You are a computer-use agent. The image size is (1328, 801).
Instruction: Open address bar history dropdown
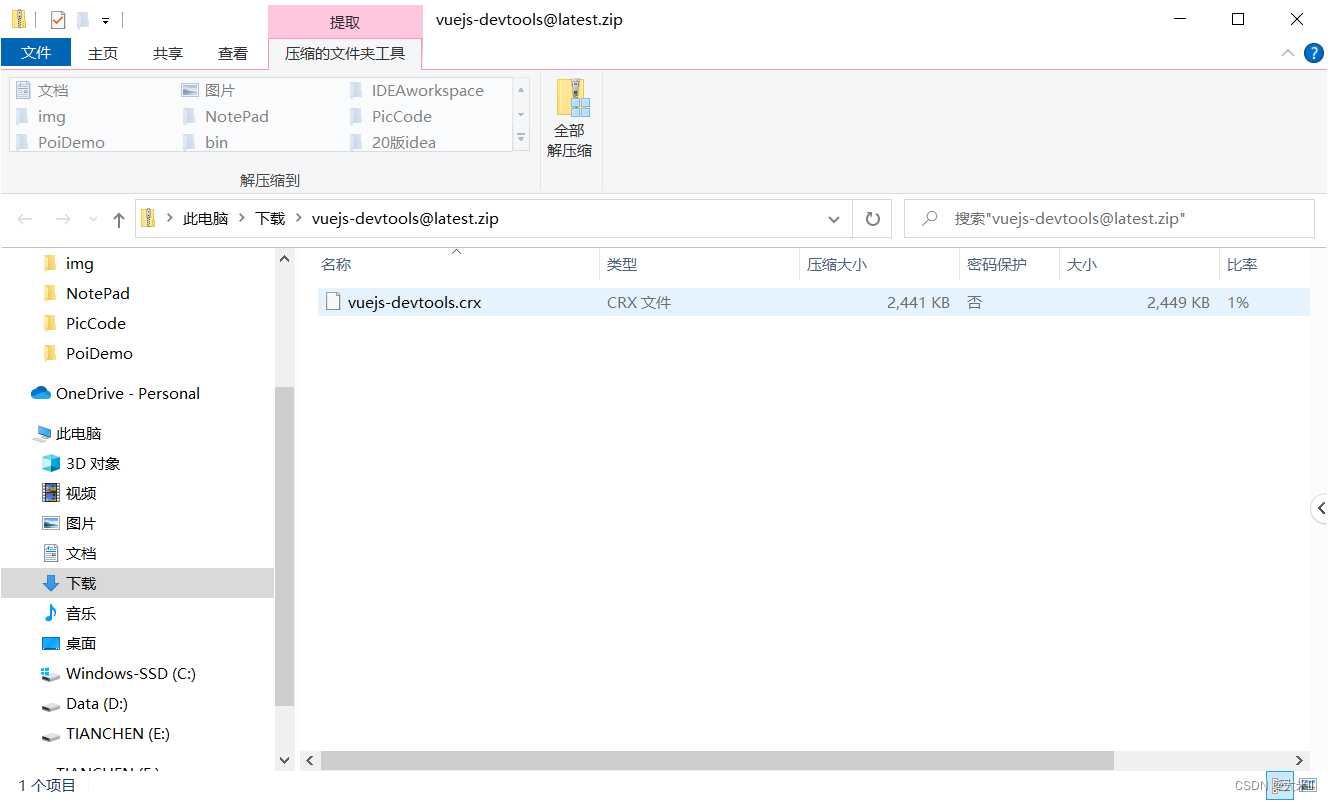coord(834,219)
